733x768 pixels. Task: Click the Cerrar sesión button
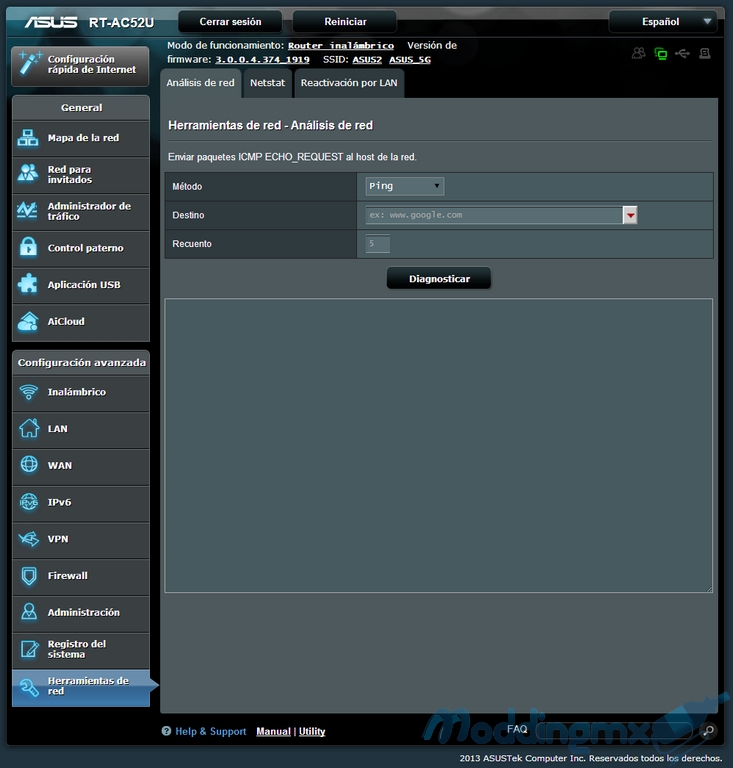230,22
